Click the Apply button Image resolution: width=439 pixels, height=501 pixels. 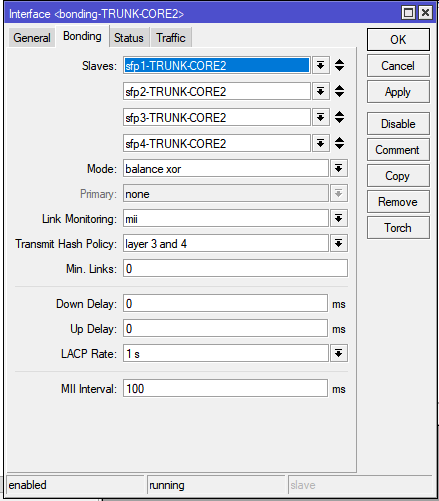[398, 92]
